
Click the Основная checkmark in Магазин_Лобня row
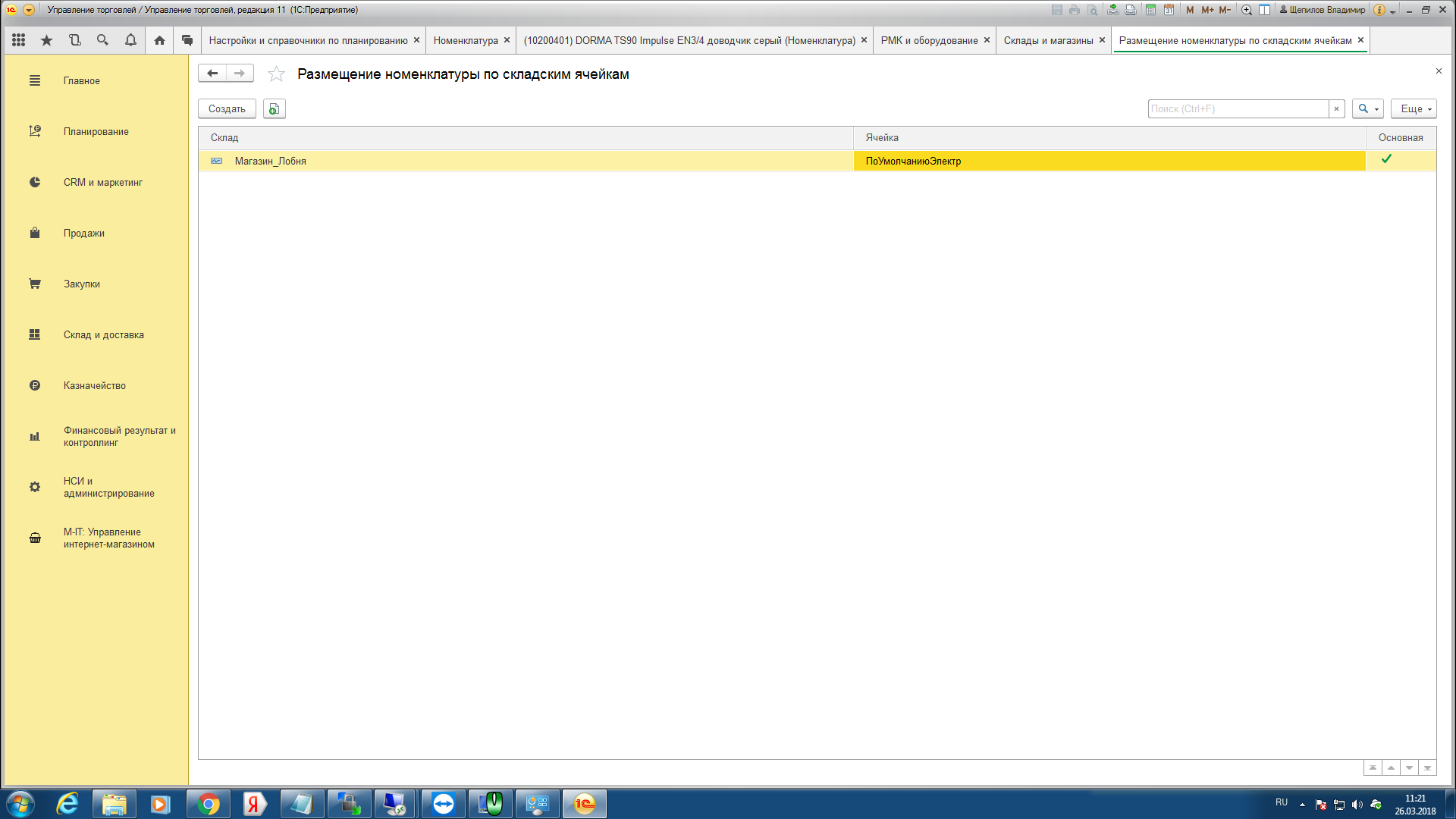pos(1386,159)
